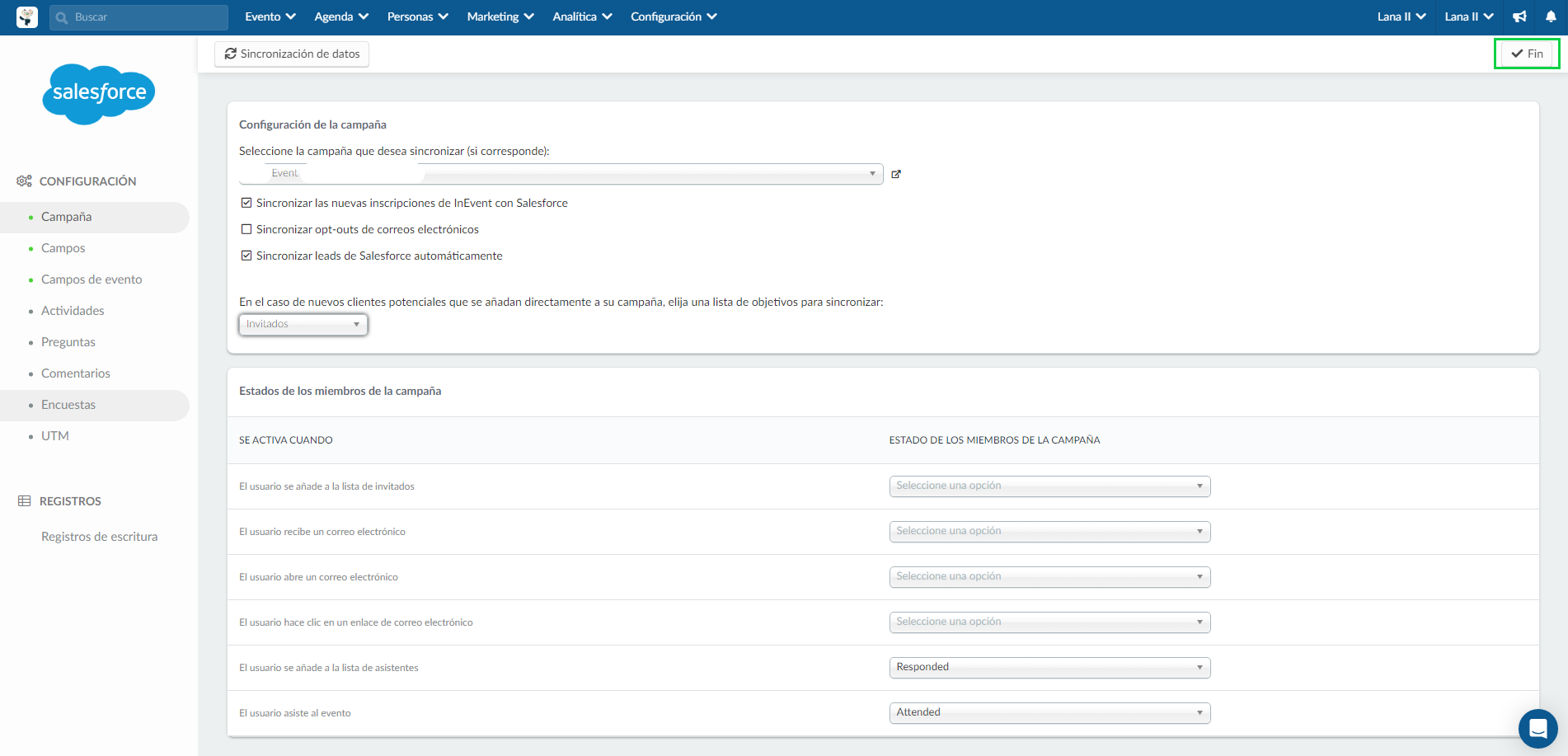Expand the second Lana II user dropdown
Image resolution: width=1568 pixels, height=756 pixels.
[x=1469, y=16]
